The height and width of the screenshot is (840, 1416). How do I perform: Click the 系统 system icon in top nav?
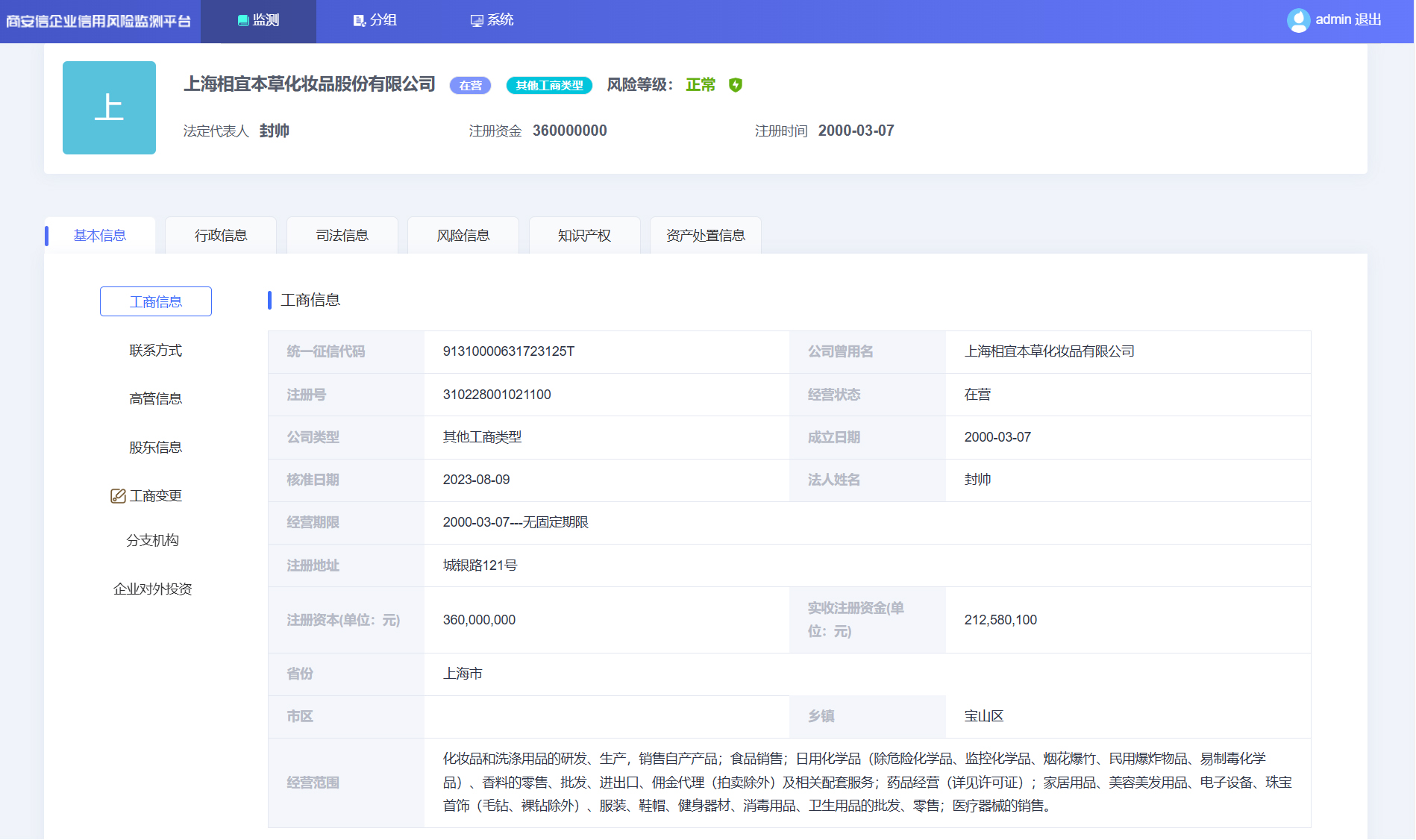tap(477, 20)
